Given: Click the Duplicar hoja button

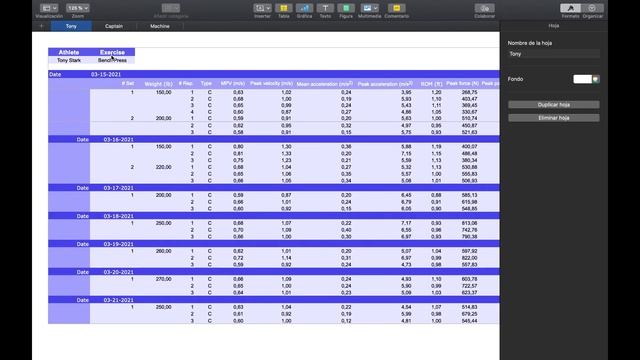Looking at the screenshot, I should [553, 105].
